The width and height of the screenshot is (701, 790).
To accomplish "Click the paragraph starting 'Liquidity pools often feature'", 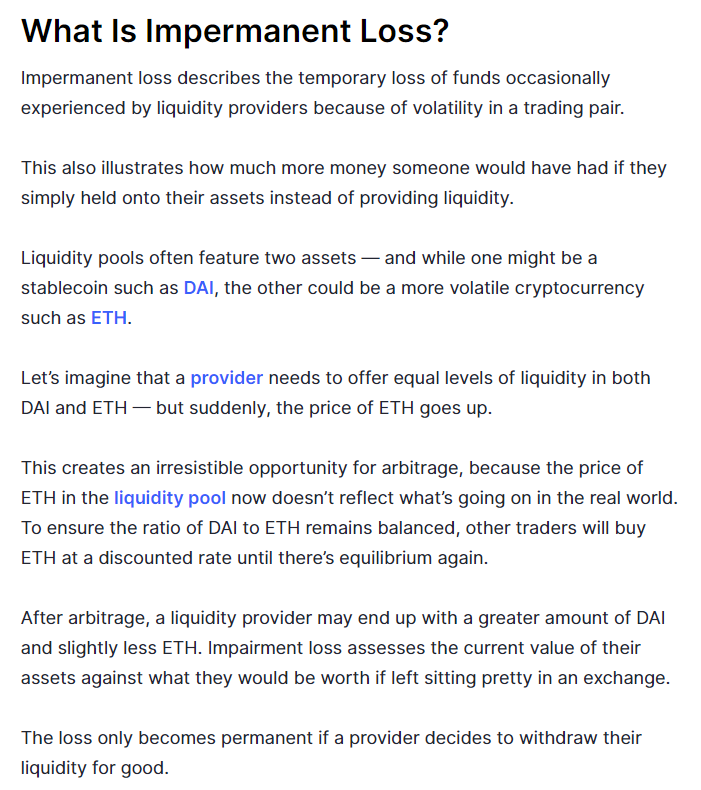I will click(333, 288).
